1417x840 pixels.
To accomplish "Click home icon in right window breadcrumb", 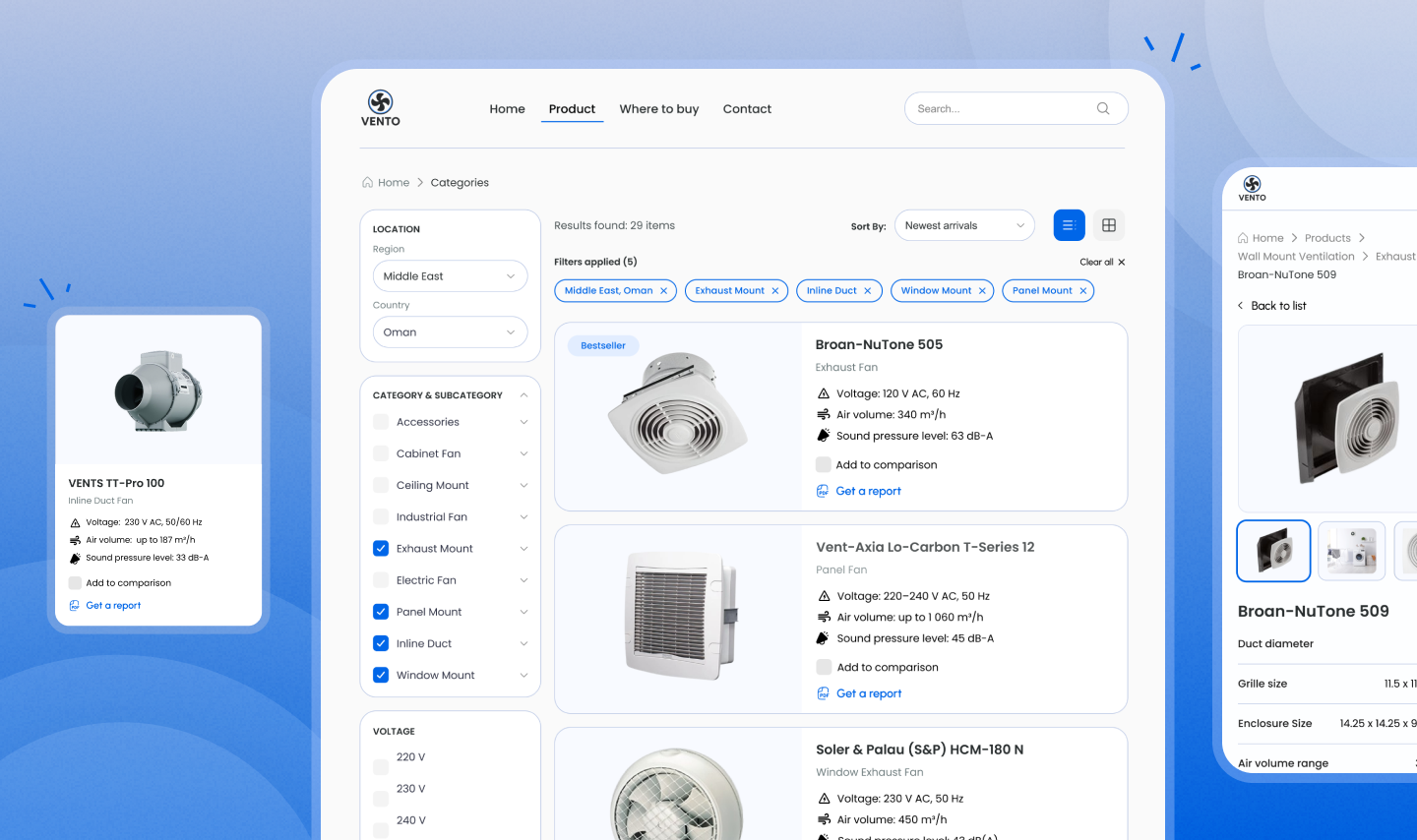I will pos(1243,238).
